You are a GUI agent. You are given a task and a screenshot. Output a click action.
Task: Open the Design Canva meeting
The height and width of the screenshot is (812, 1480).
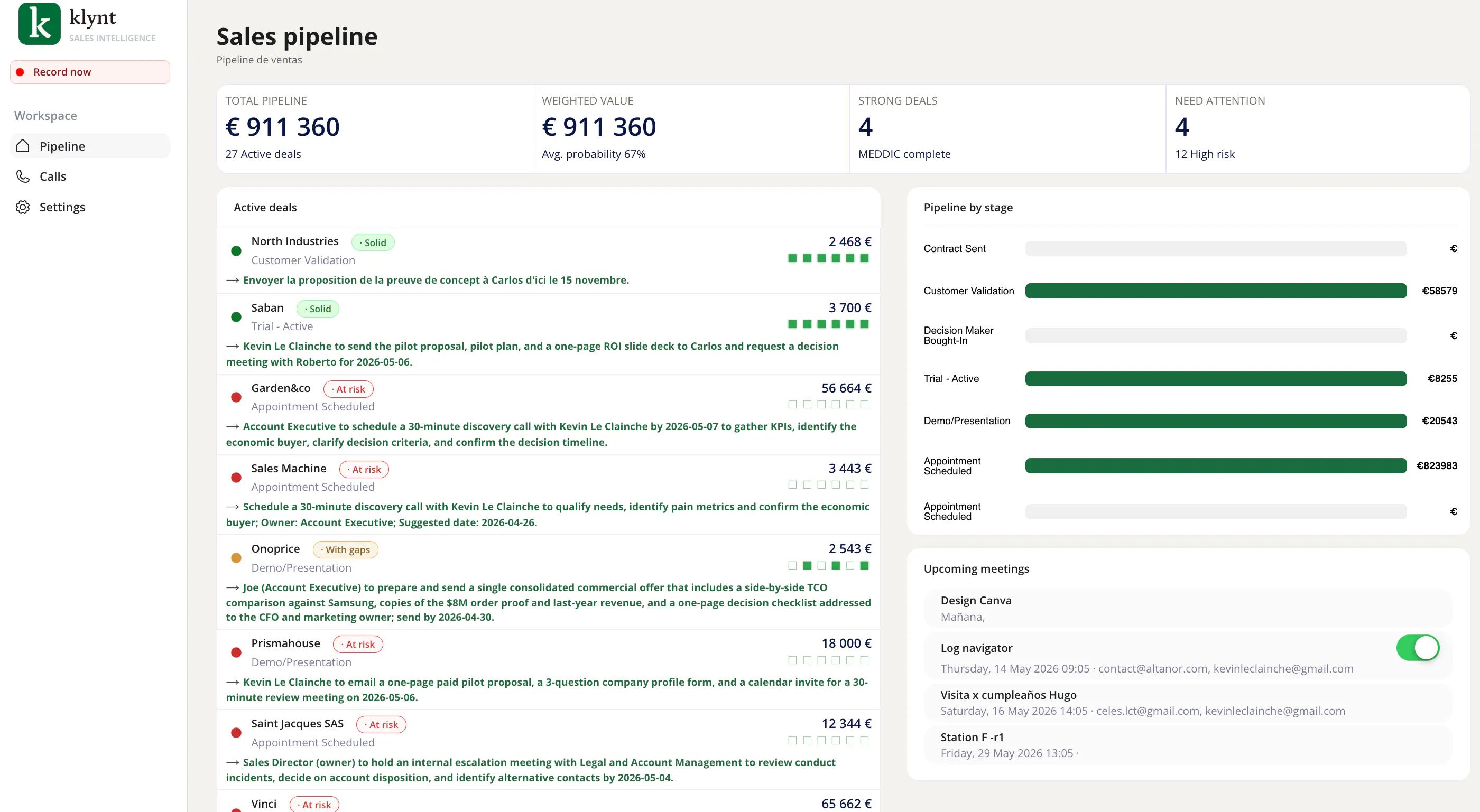coord(1188,608)
